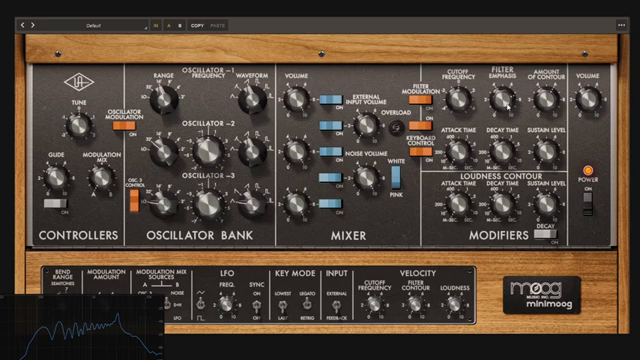Click the Overload indicator lamp
This screenshot has height=360, width=640.
point(395,127)
